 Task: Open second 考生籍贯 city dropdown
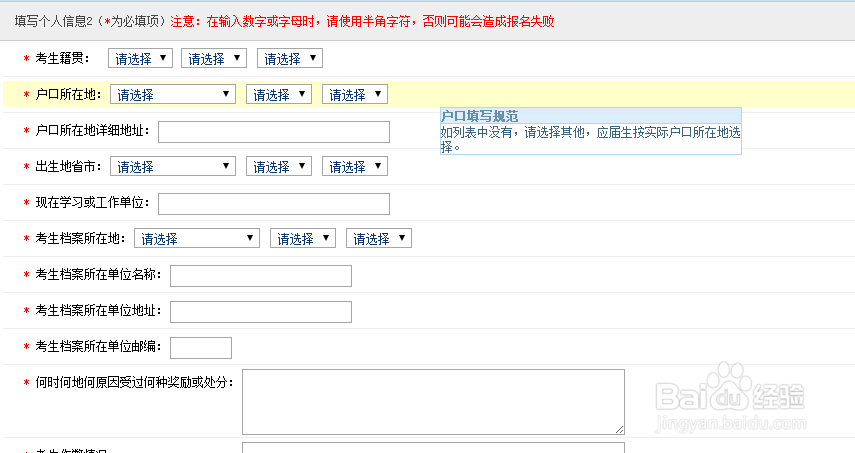pos(214,58)
